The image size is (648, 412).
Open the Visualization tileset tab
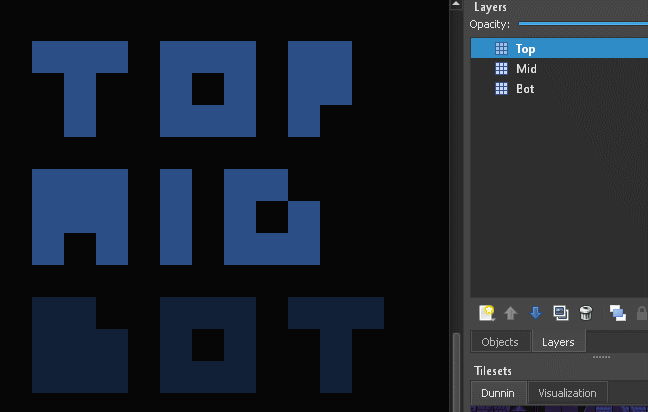point(567,393)
